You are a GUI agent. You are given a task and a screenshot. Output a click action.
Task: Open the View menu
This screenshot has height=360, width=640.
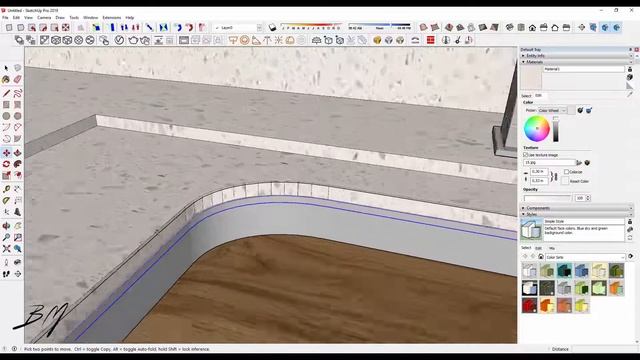coord(28,18)
